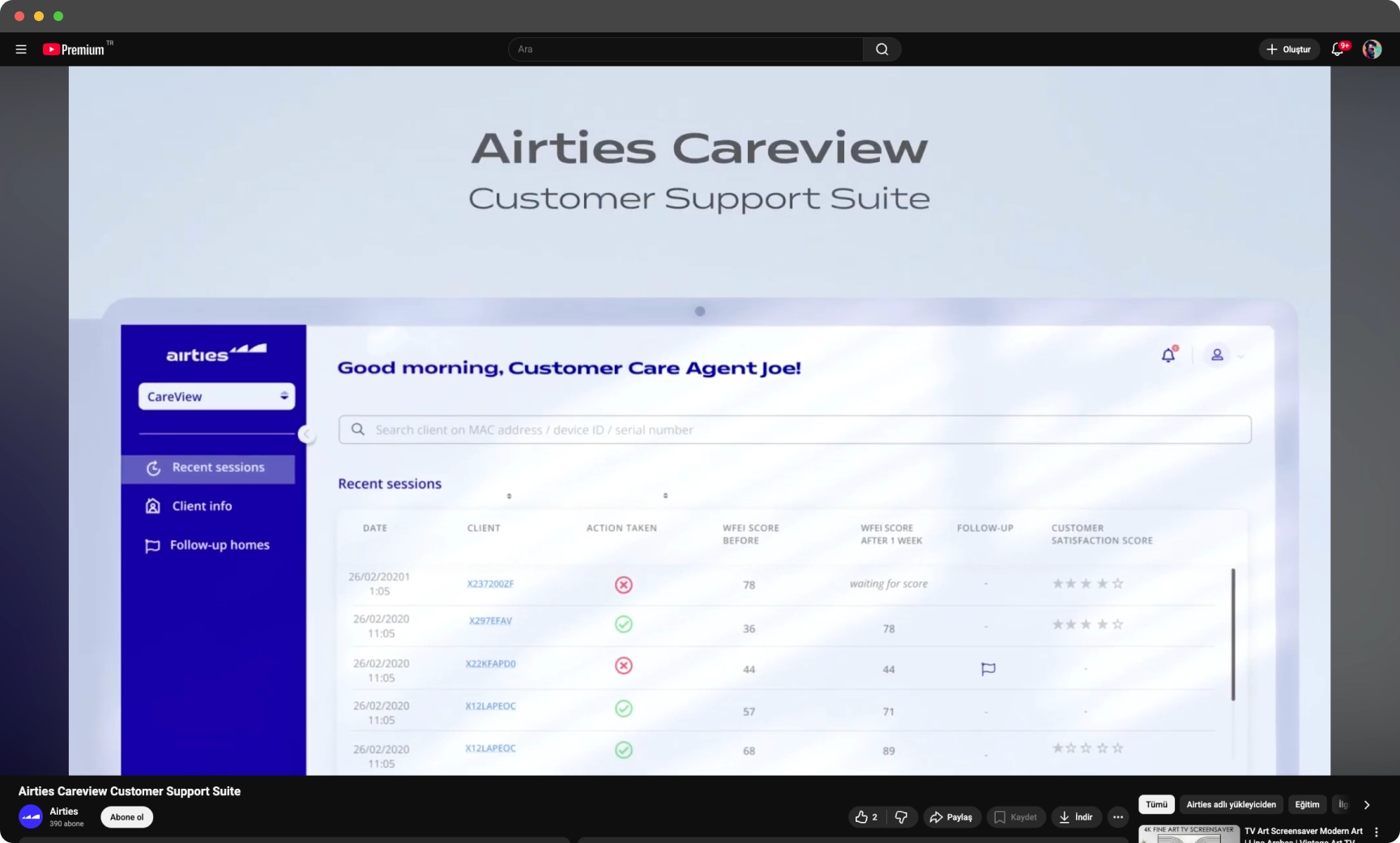Click the search magnifier button
The image size is (1400, 843).
(881, 49)
